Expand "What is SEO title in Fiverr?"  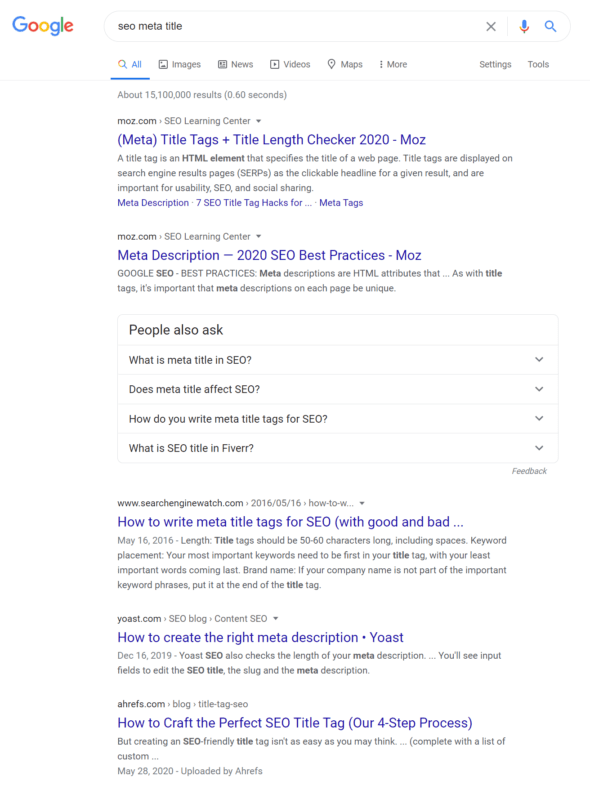pos(338,448)
